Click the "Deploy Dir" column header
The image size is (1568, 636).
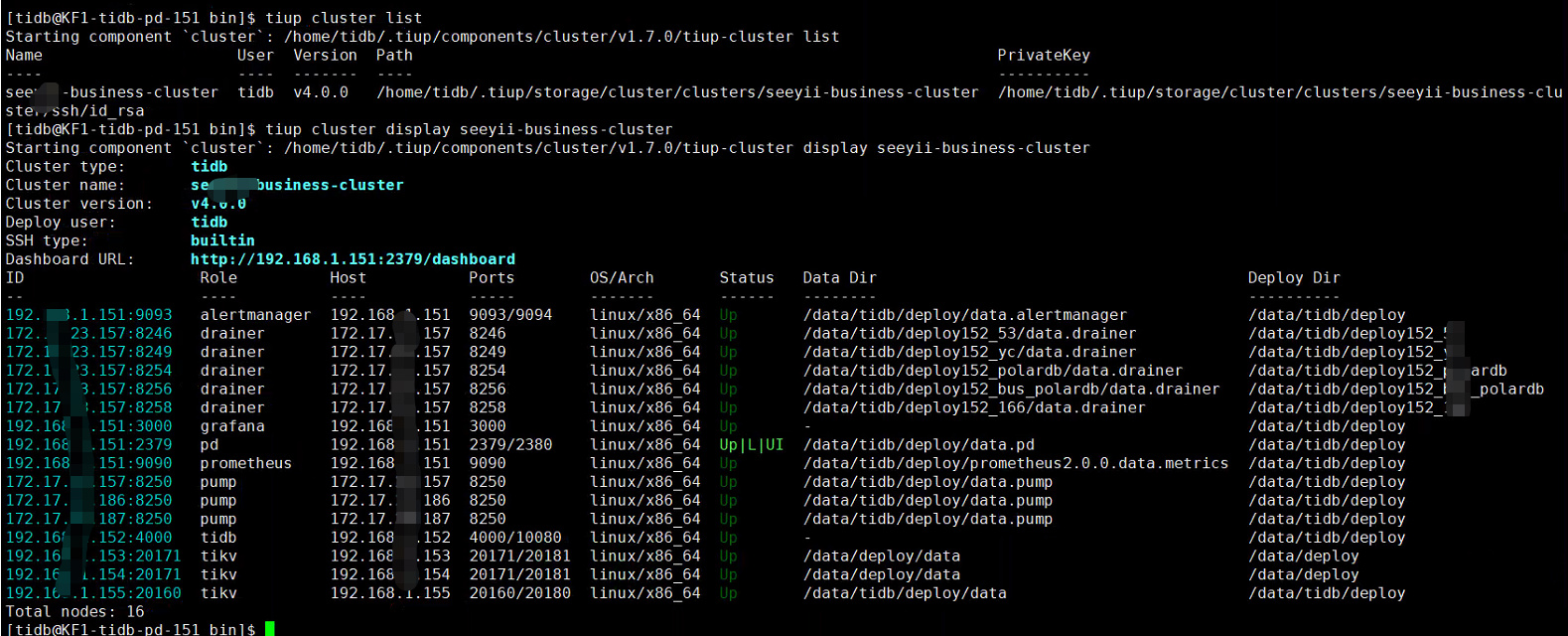tap(1293, 278)
